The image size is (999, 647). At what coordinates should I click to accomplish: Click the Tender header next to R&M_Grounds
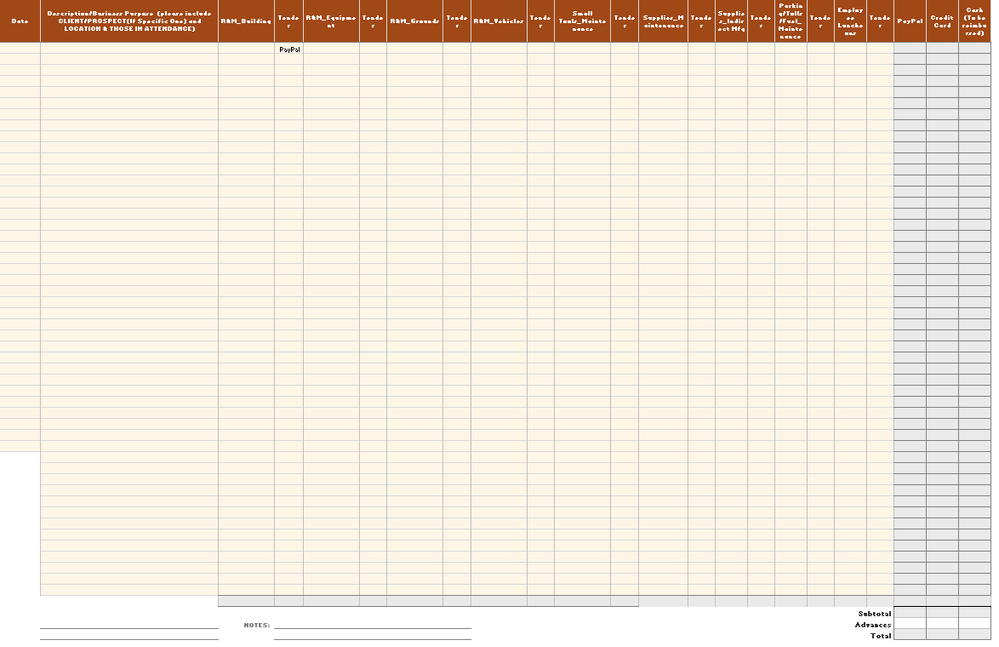457,21
